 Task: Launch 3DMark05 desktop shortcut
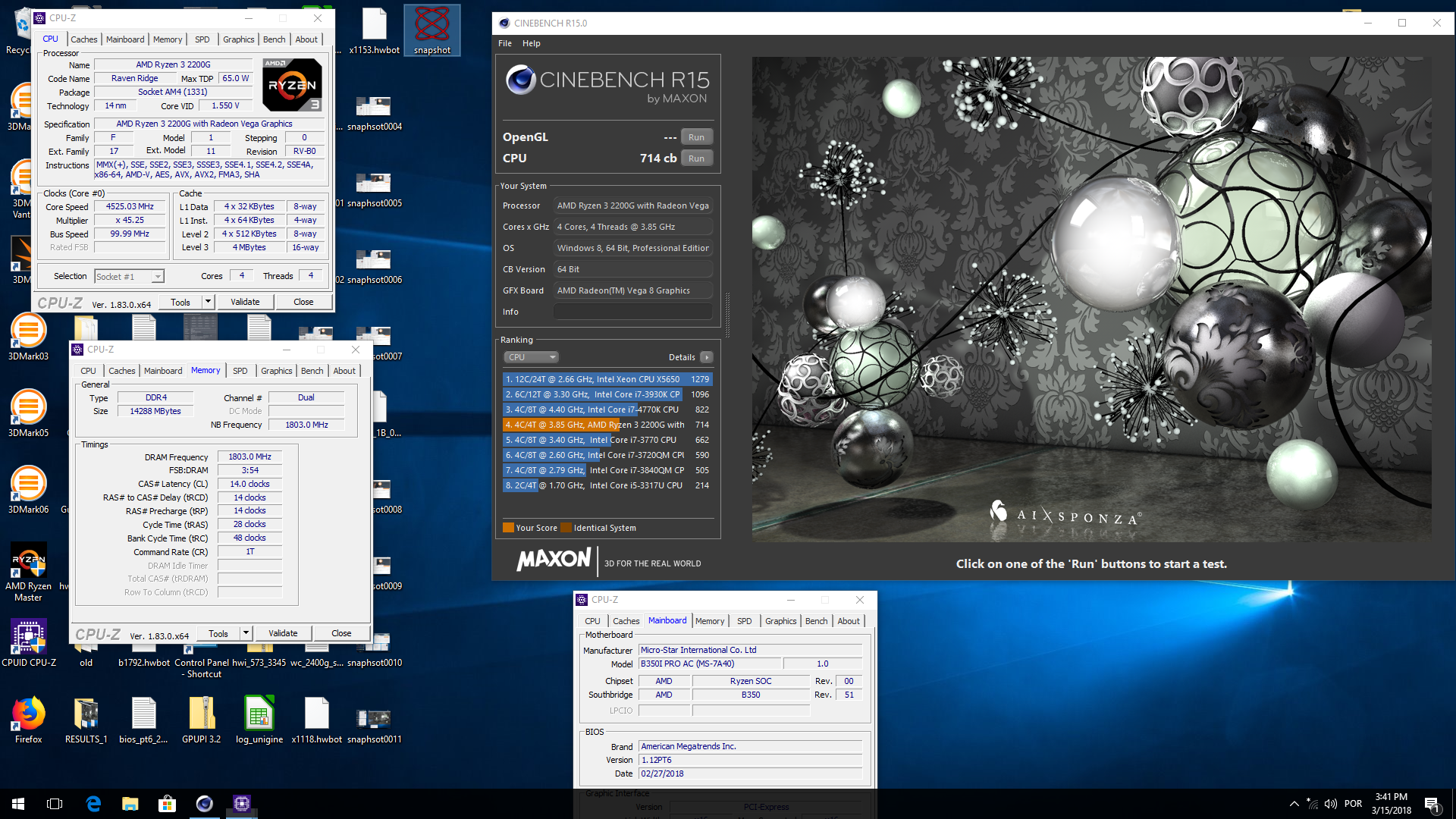[x=28, y=413]
